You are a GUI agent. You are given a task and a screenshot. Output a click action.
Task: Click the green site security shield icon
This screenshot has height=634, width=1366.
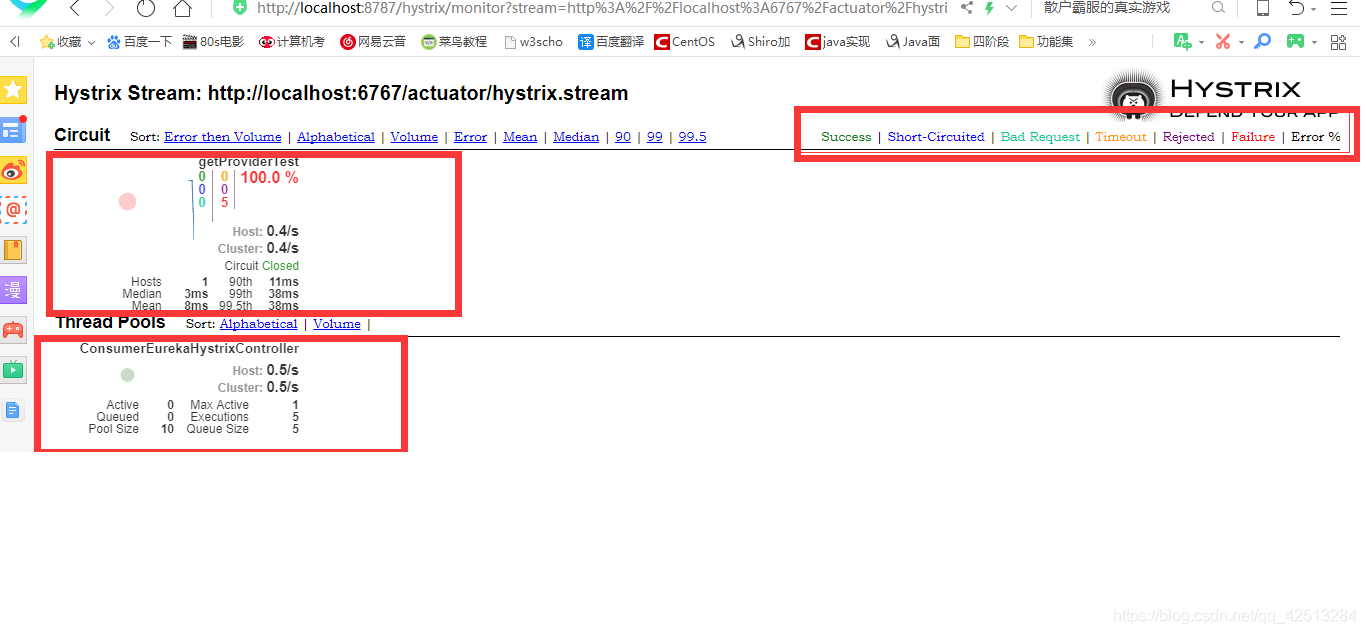pyautogui.click(x=239, y=7)
